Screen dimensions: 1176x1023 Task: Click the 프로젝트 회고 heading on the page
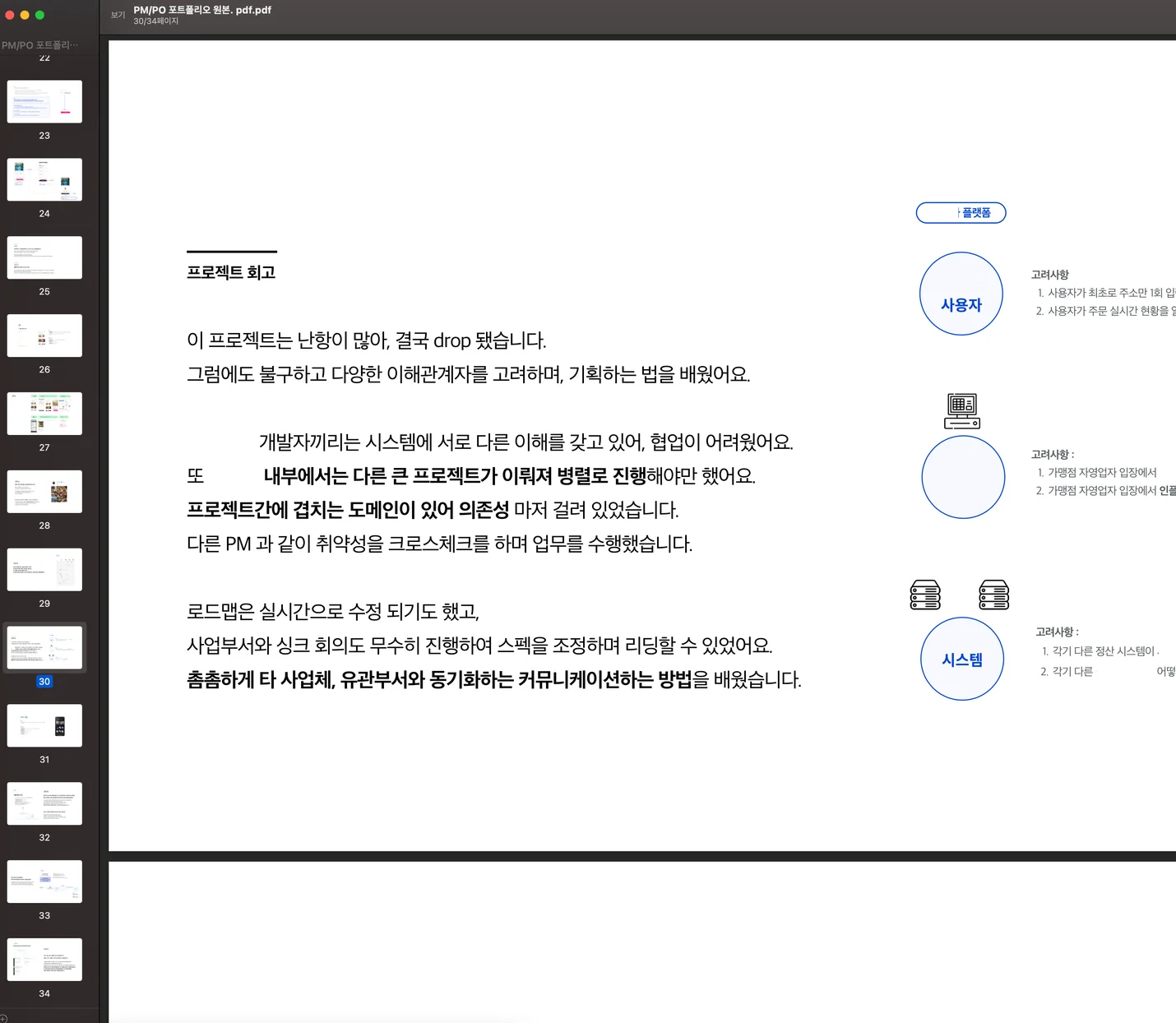pyautogui.click(x=231, y=272)
